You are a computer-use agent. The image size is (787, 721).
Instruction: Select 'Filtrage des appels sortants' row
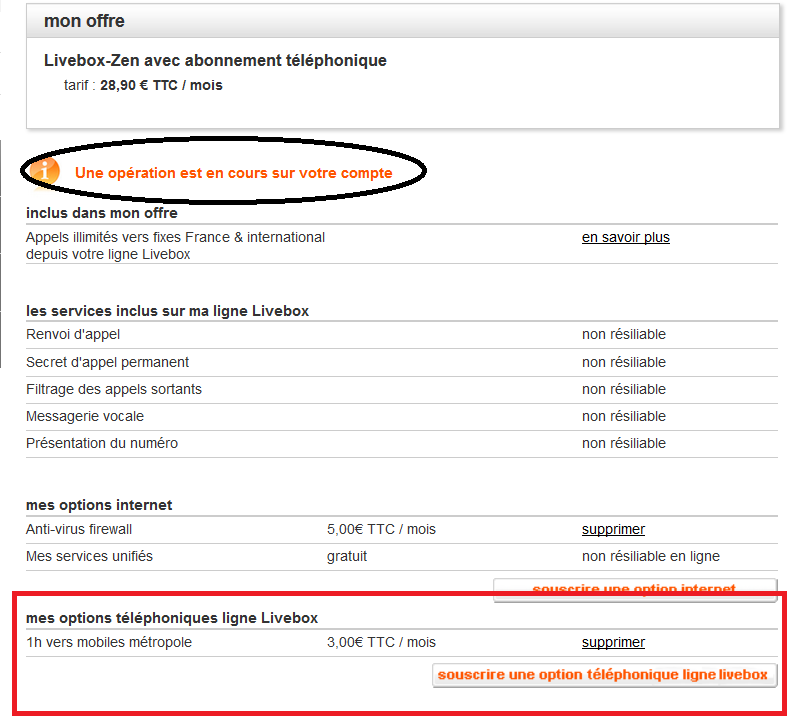[x=402, y=389]
